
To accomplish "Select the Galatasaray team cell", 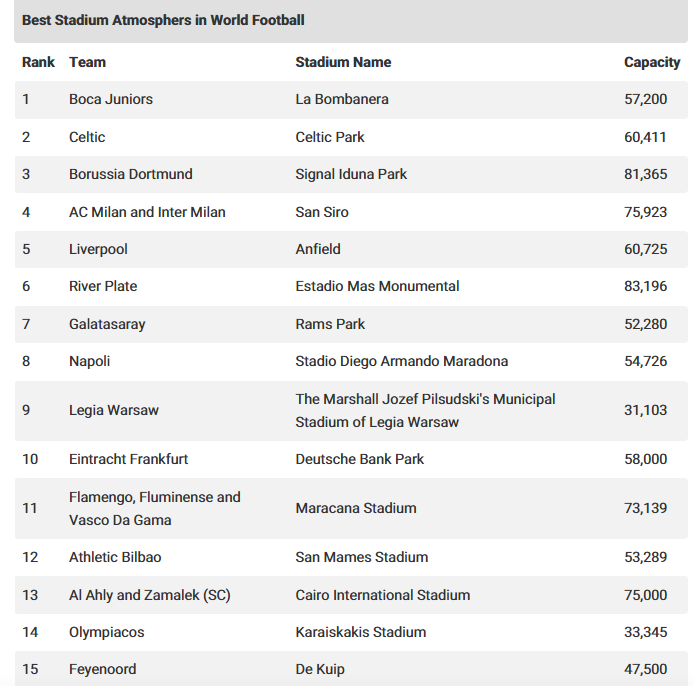I will (x=107, y=324).
